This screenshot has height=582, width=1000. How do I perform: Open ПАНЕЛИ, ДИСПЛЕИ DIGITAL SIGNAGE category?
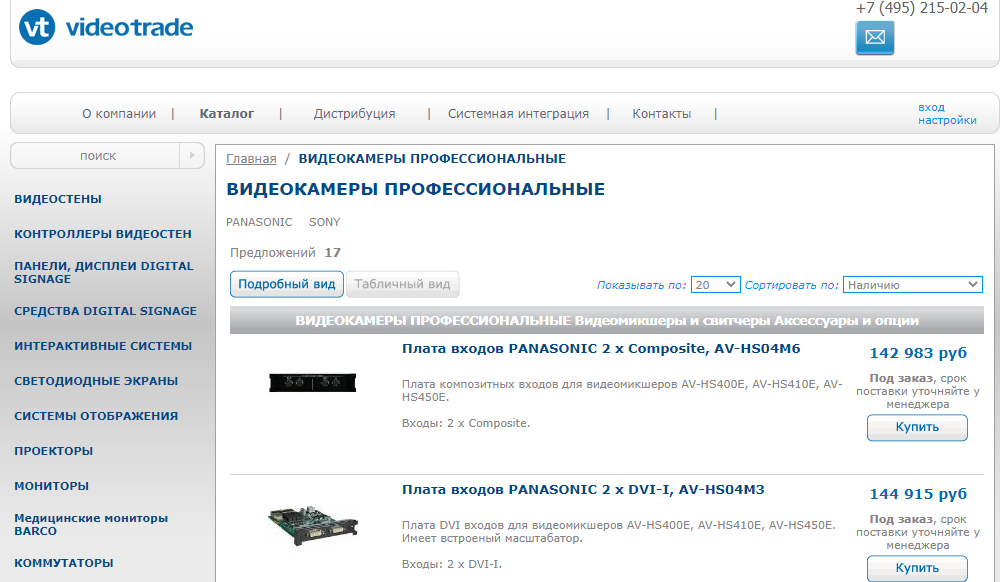[x=103, y=272]
